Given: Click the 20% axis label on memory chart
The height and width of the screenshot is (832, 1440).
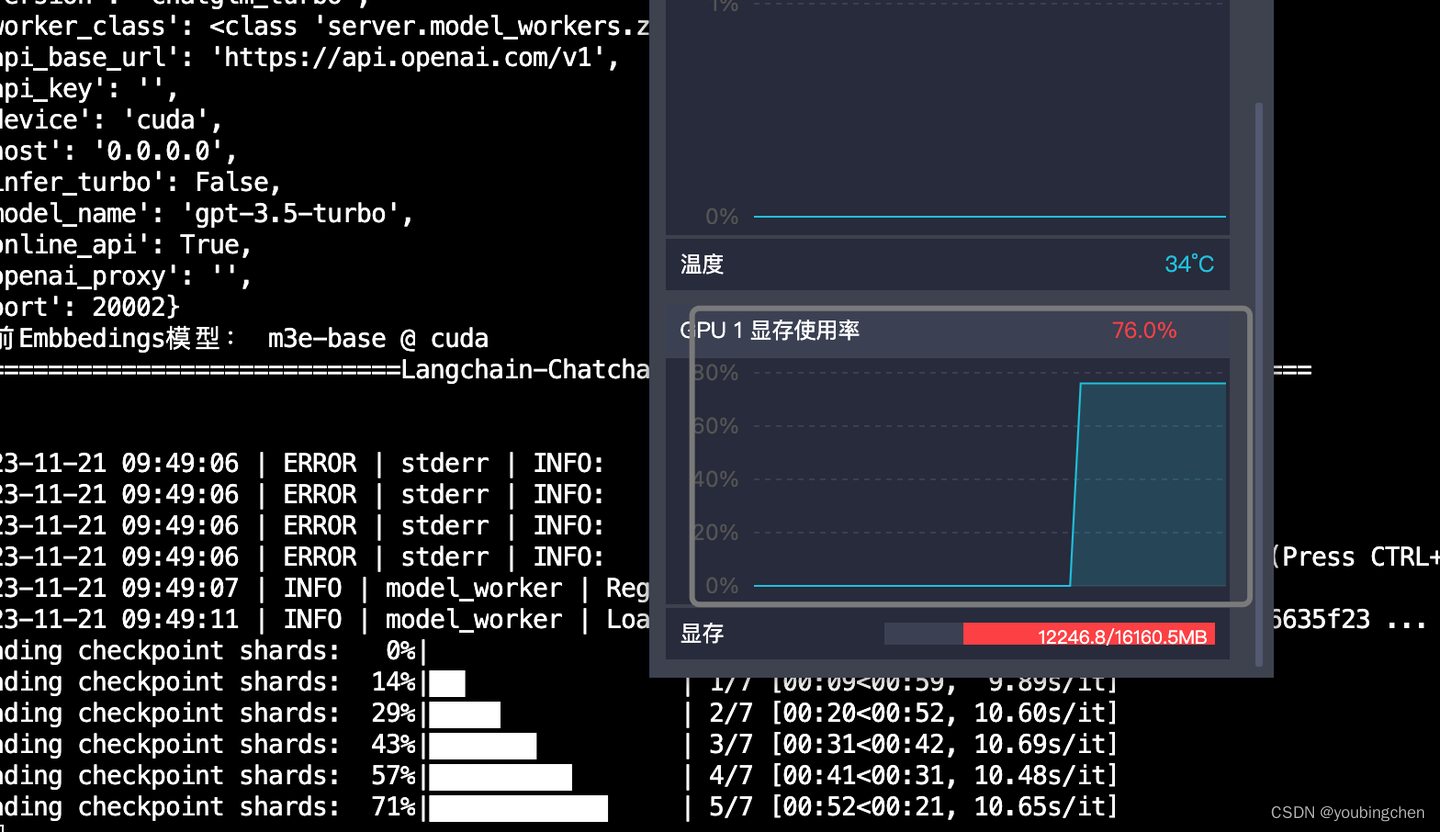Looking at the screenshot, I should [x=716, y=532].
